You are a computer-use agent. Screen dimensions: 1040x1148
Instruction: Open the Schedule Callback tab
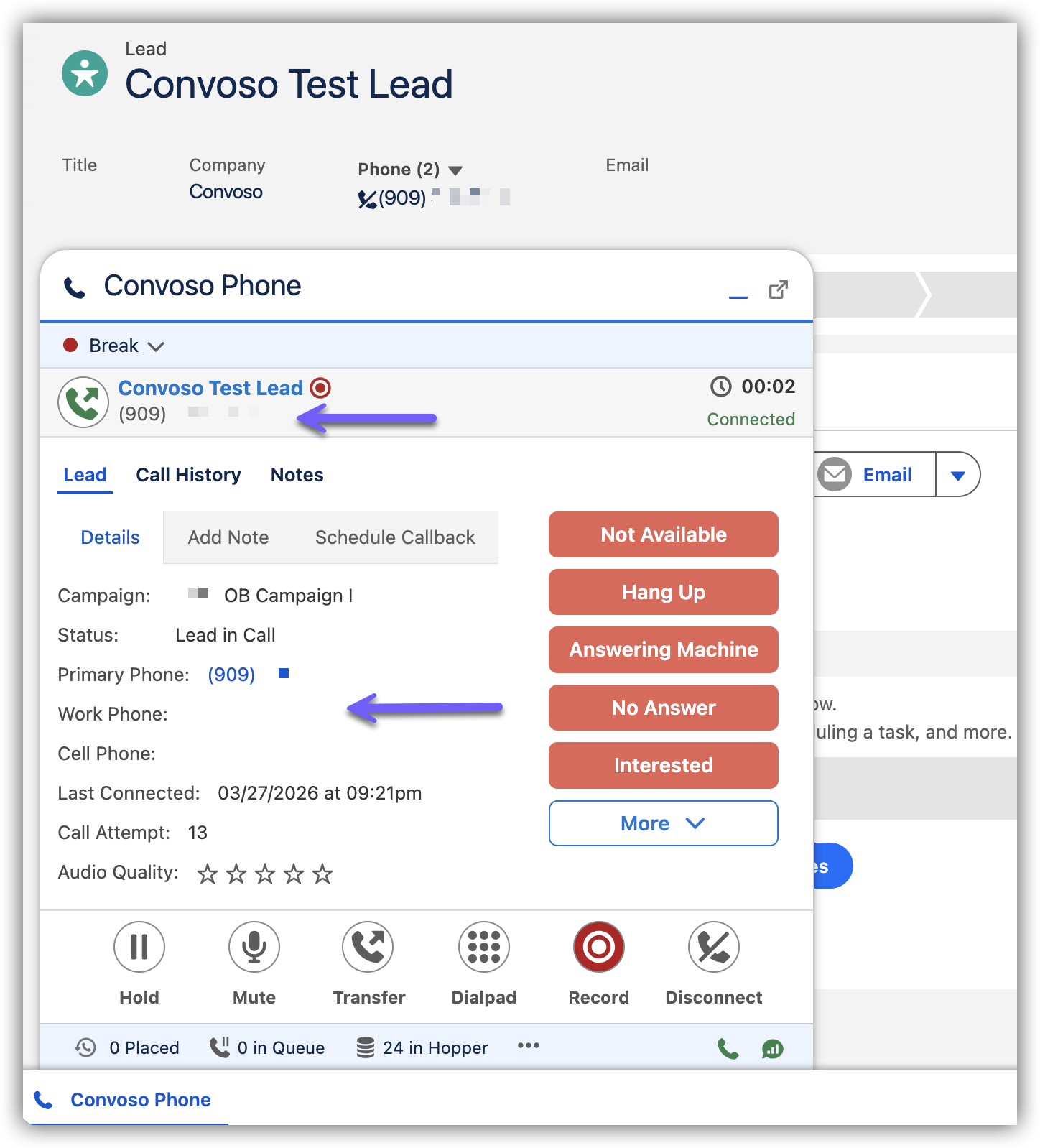(395, 537)
